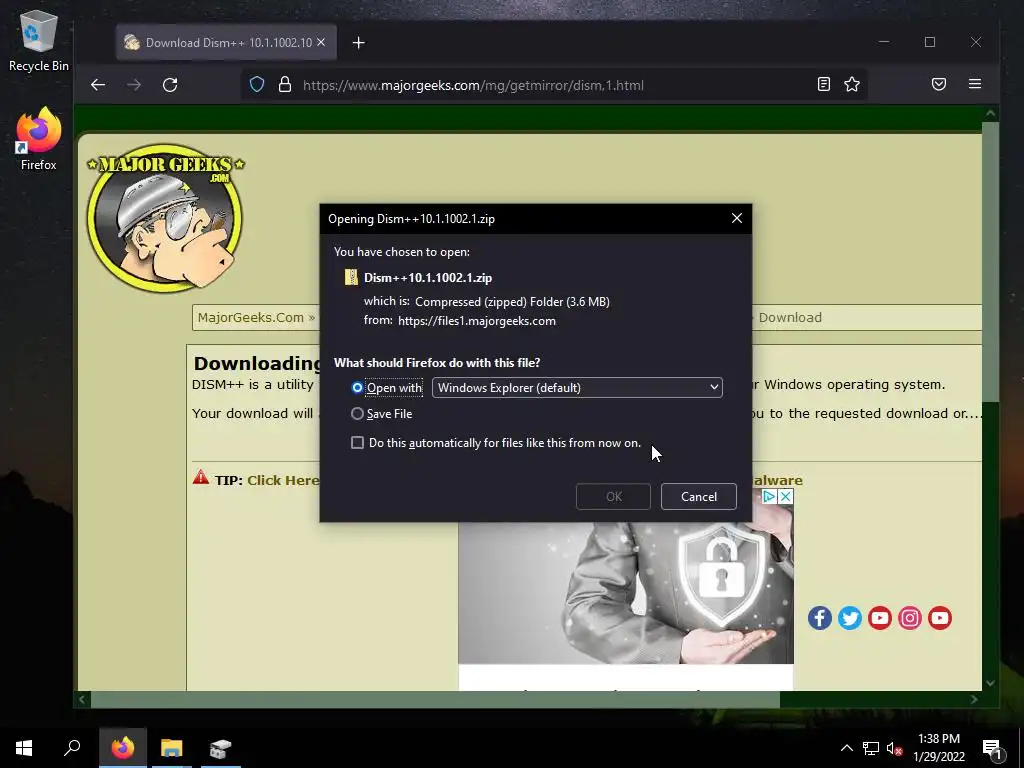Open the Windows Start menu
The height and width of the screenshot is (768, 1024).
coord(24,748)
